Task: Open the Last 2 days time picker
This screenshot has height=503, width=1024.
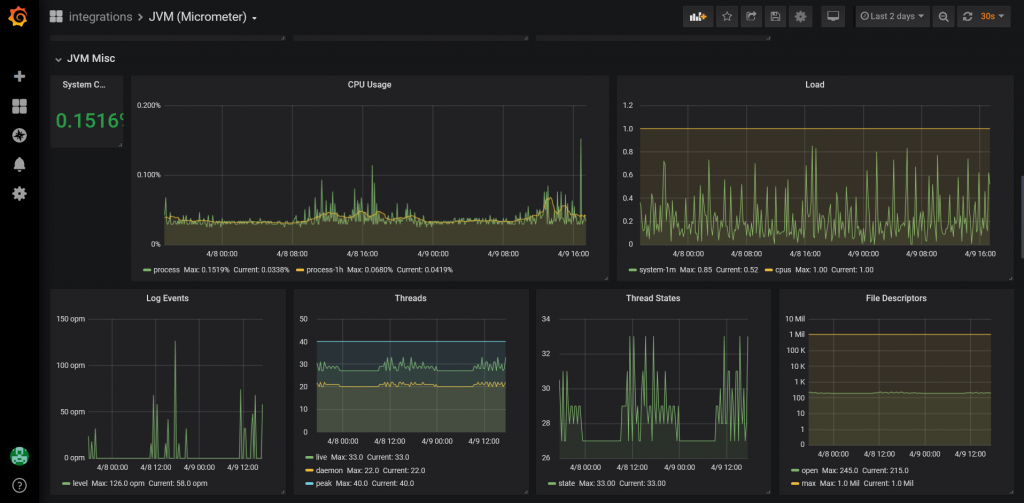Action: point(892,17)
